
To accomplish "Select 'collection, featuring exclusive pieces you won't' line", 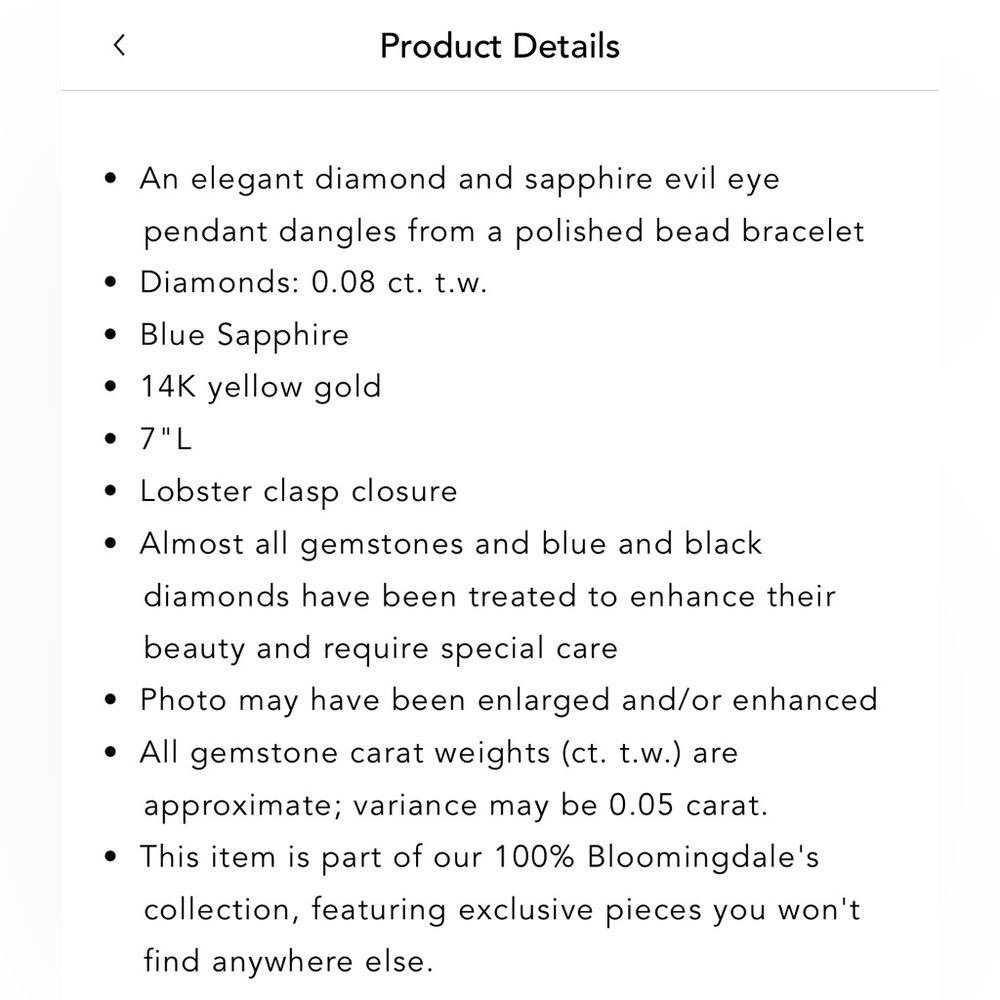I will point(502,909).
